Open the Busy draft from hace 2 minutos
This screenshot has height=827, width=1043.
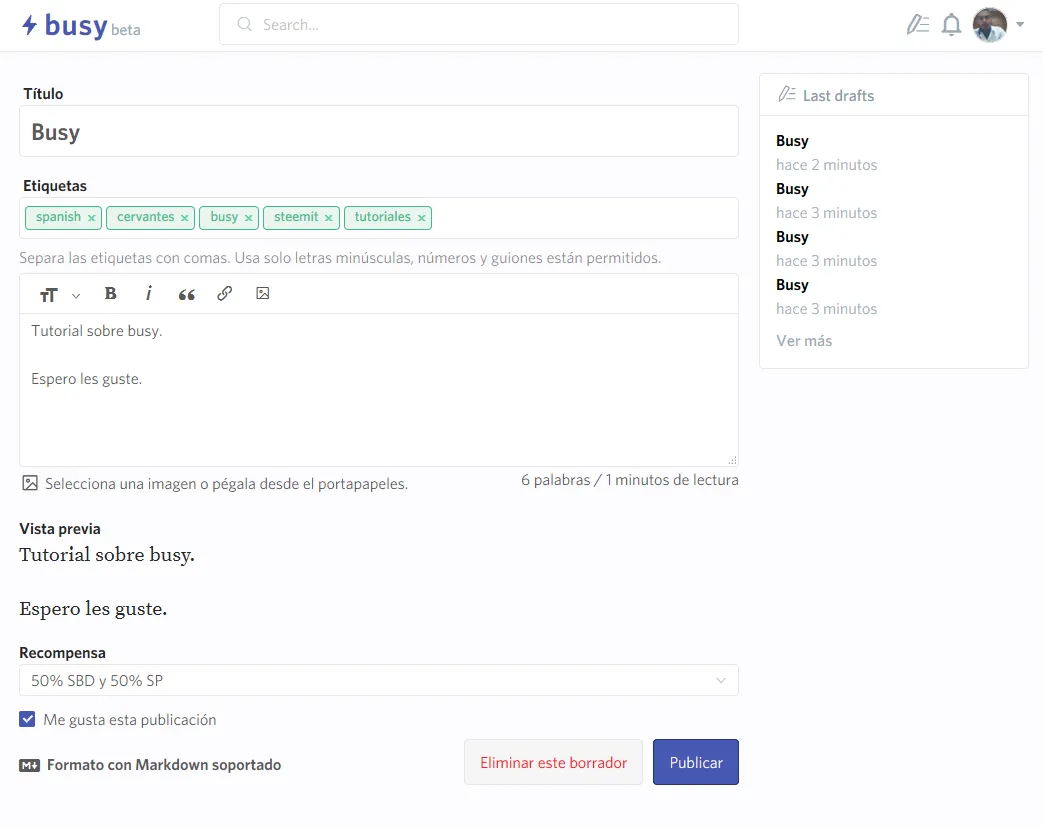(792, 141)
